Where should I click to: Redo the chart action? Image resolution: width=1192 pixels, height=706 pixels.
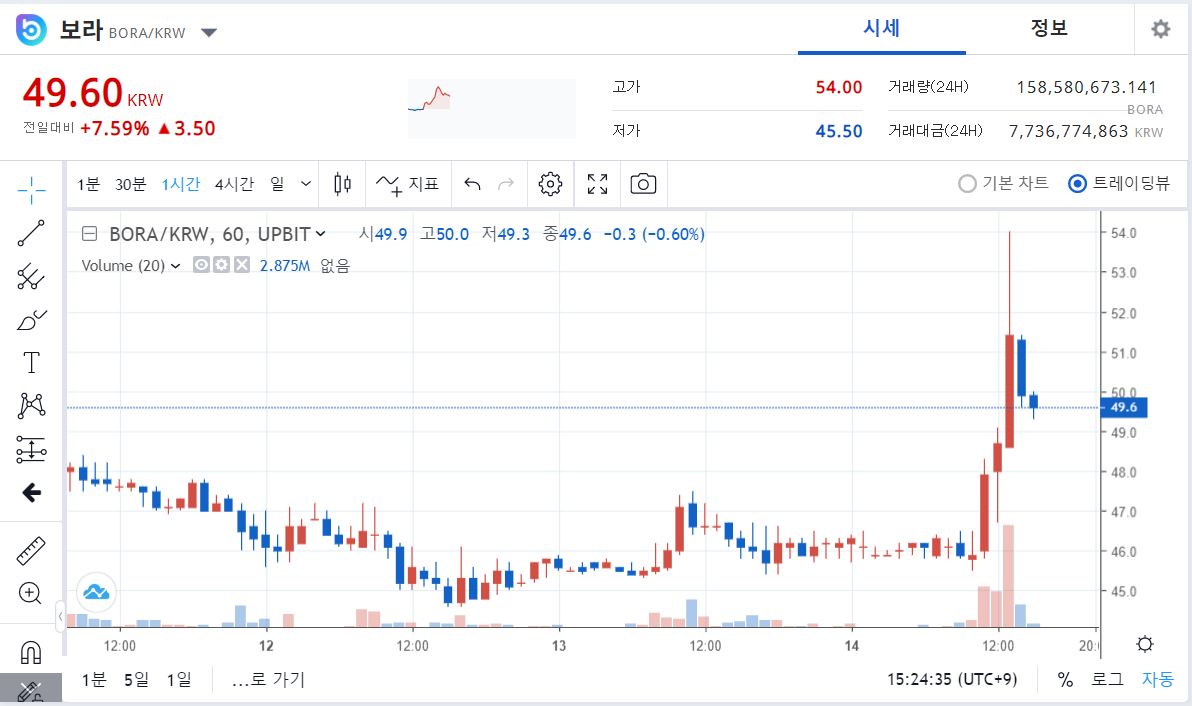coord(506,184)
